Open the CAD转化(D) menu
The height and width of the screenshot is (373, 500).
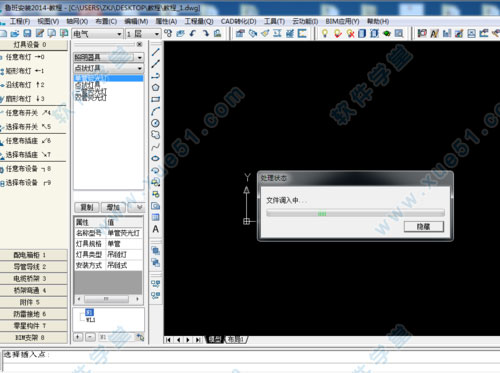click(x=238, y=21)
